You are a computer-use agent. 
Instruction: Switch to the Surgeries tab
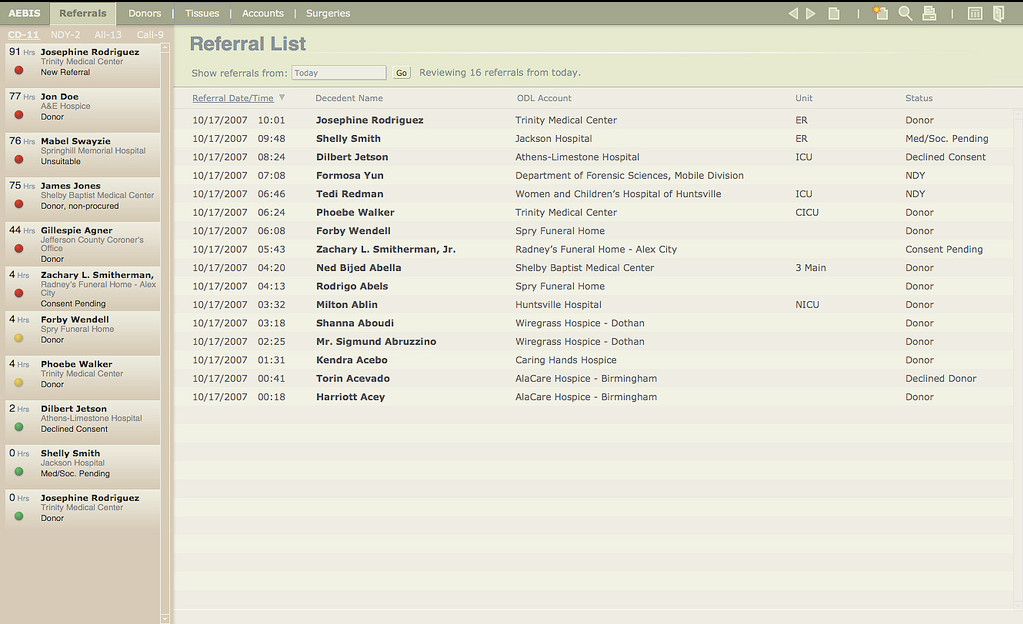pyautogui.click(x=328, y=13)
